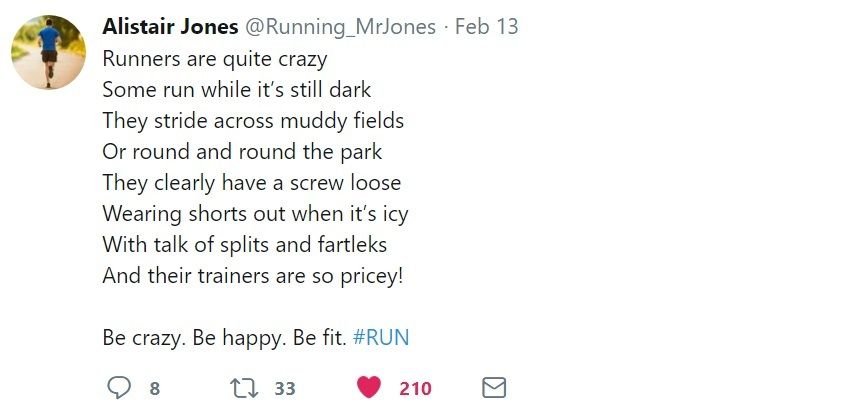Click "Or round and round the park" text
The height and width of the screenshot is (408, 857).
click(x=242, y=151)
